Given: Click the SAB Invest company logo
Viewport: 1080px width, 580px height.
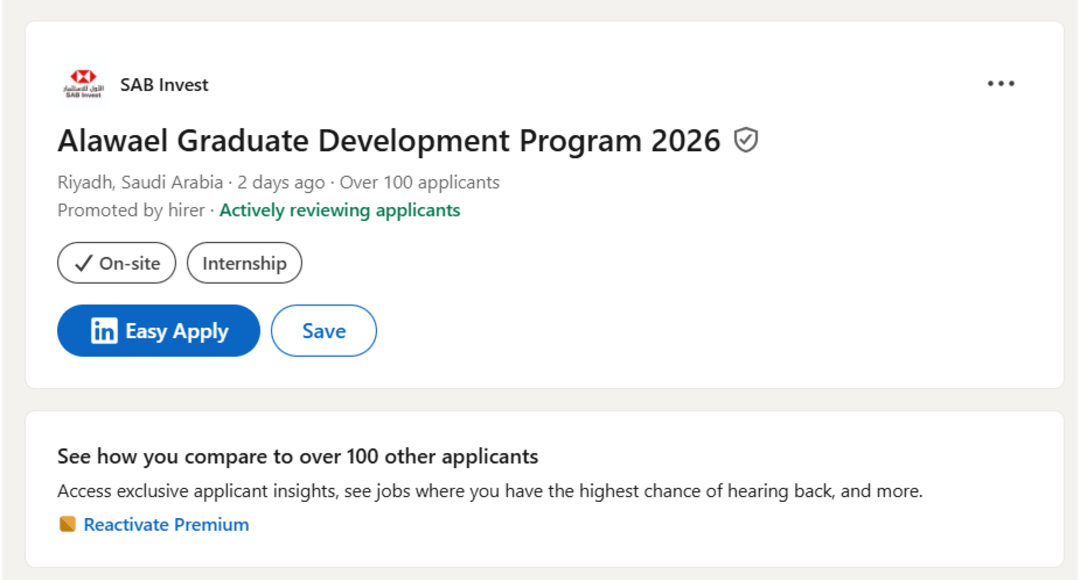Looking at the screenshot, I should click(x=83, y=84).
